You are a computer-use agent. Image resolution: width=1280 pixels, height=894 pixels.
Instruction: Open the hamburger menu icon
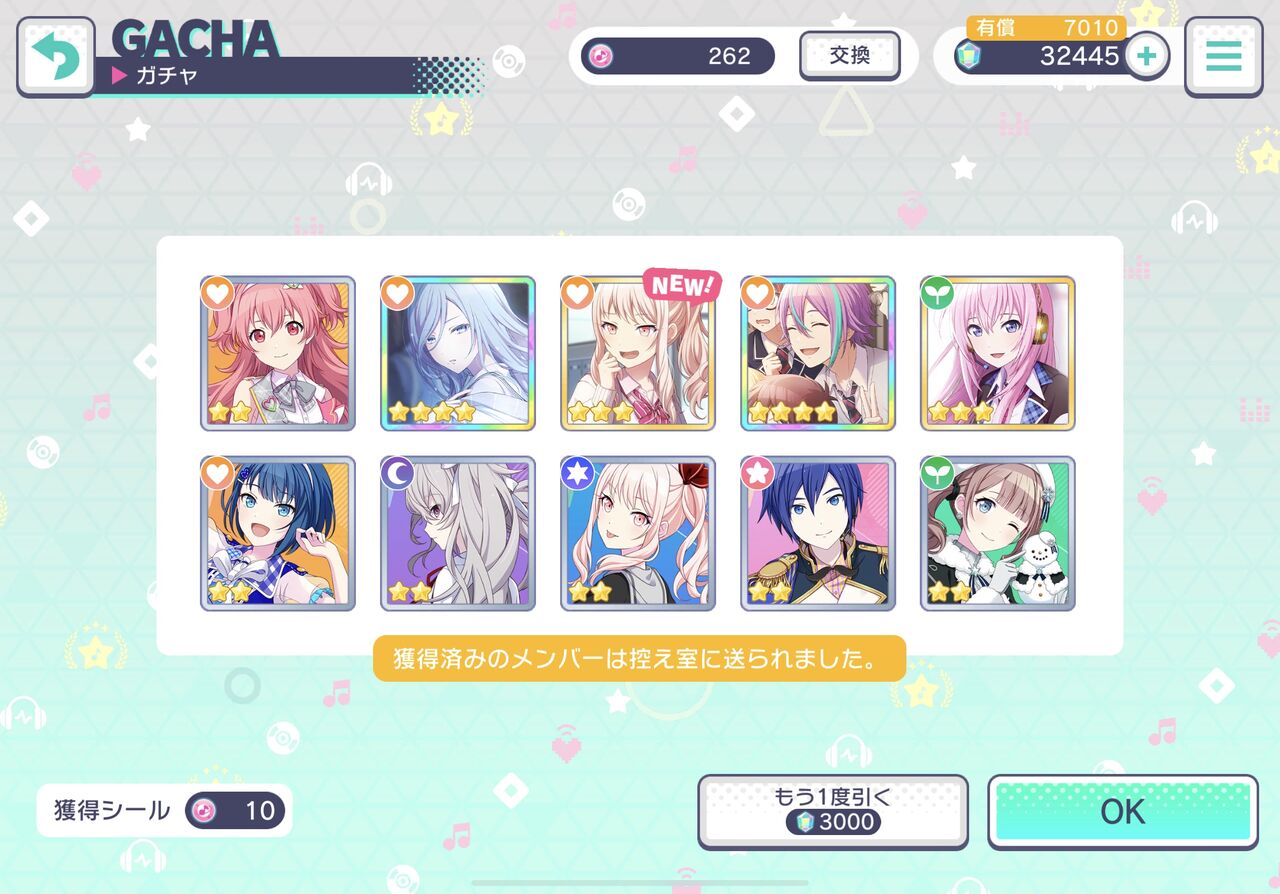1223,56
